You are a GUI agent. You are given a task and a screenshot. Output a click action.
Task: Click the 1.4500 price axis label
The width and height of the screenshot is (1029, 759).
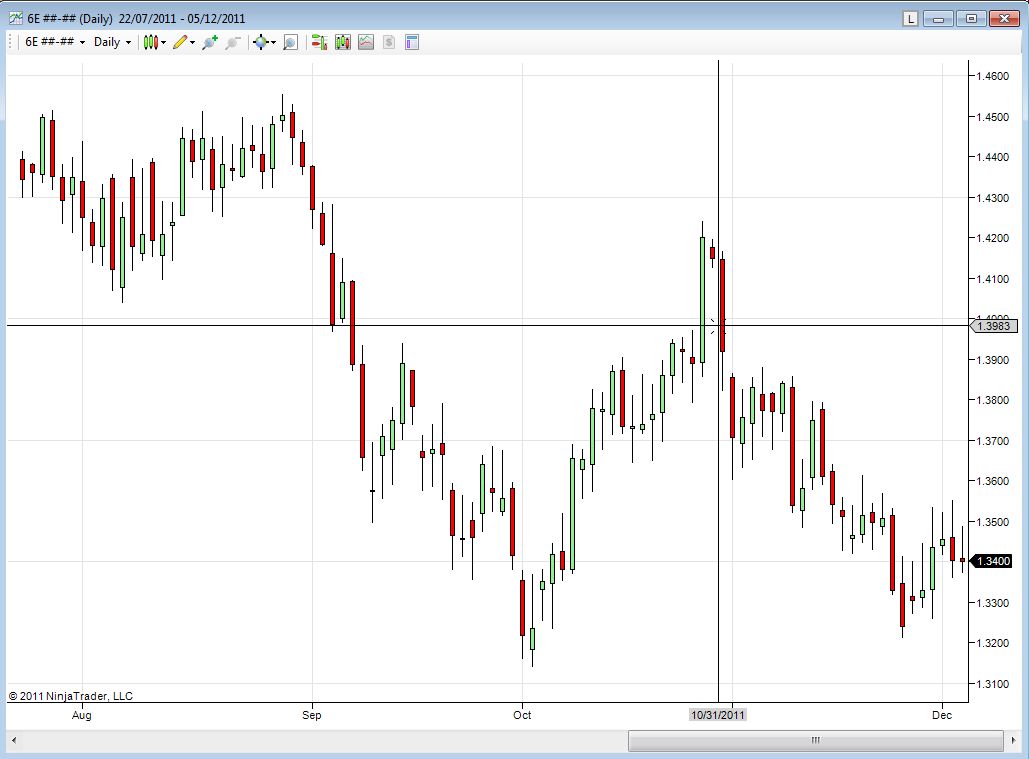click(992, 117)
